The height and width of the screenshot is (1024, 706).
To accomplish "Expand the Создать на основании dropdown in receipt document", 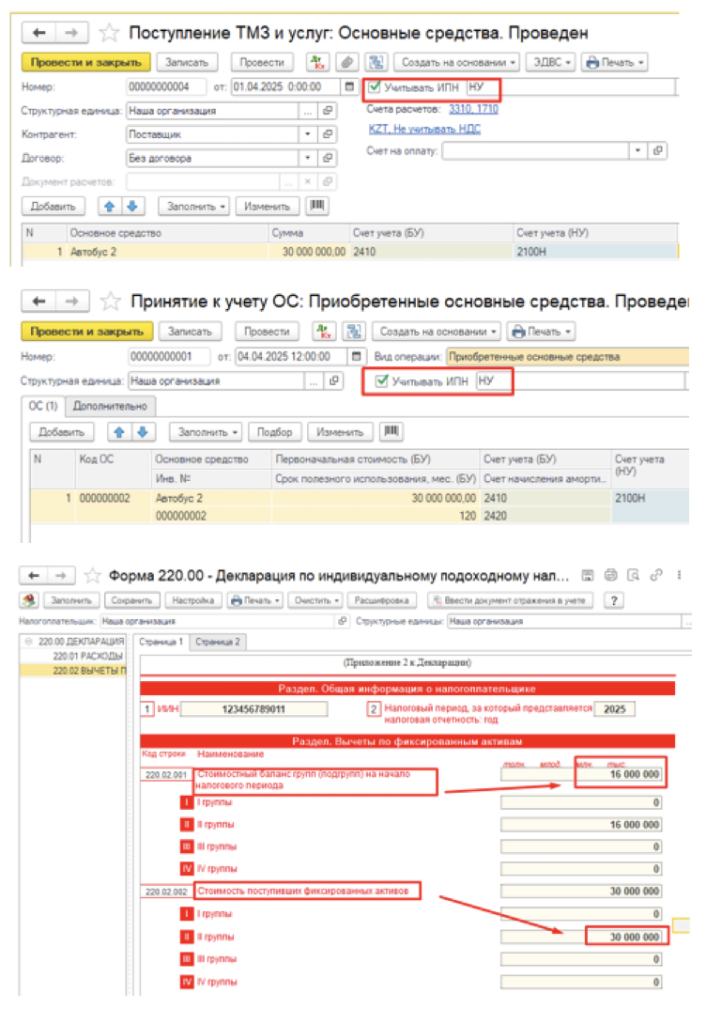I will (456, 62).
